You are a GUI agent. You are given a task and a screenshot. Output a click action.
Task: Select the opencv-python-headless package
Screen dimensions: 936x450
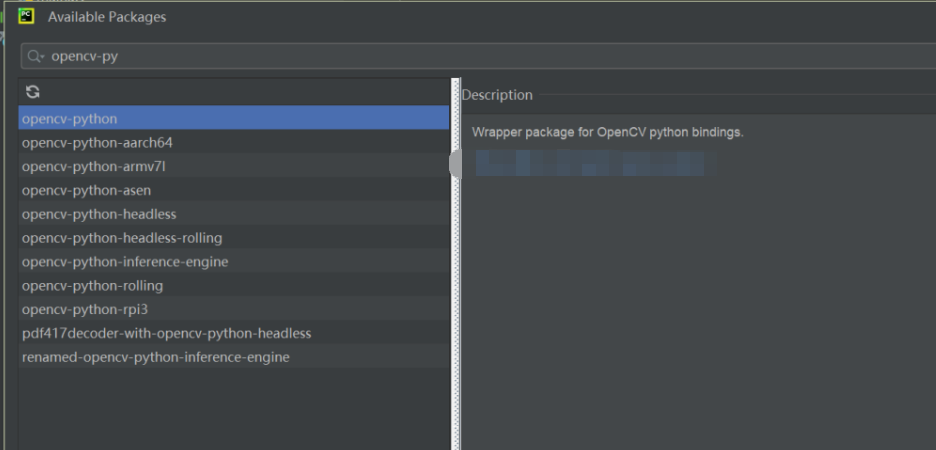(99, 214)
